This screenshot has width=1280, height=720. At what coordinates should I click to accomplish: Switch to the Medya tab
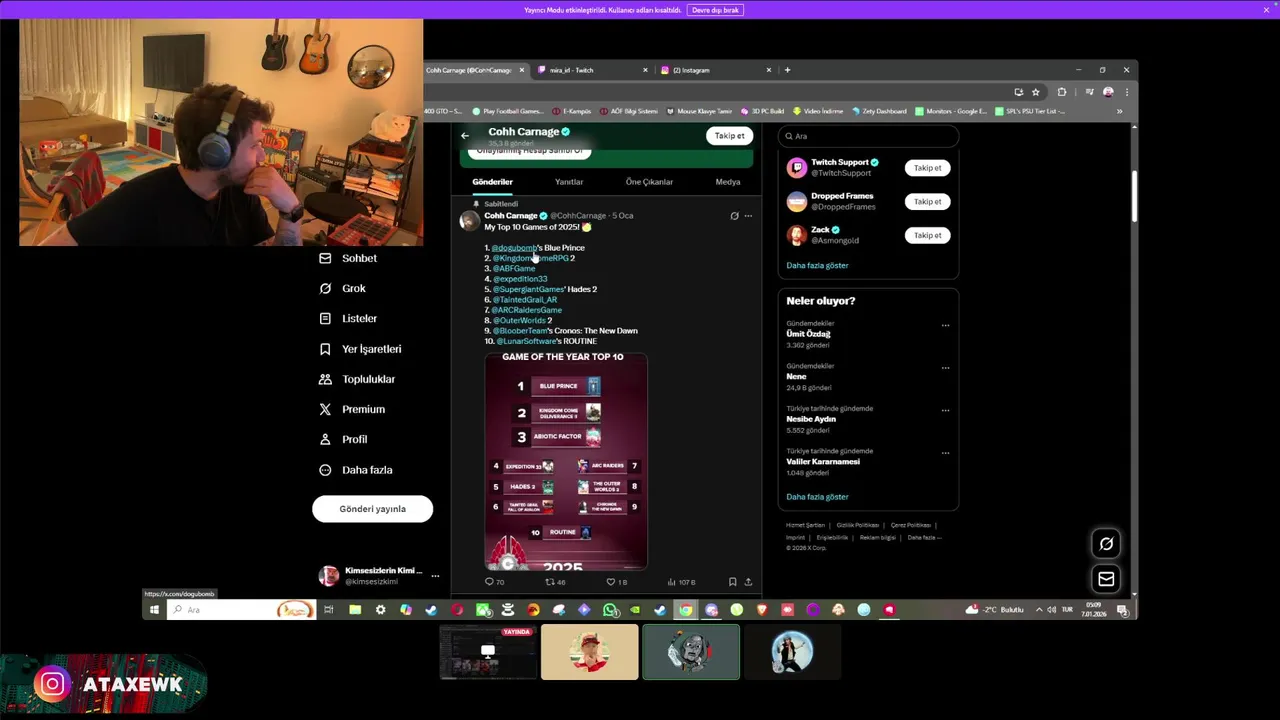pyautogui.click(x=728, y=182)
